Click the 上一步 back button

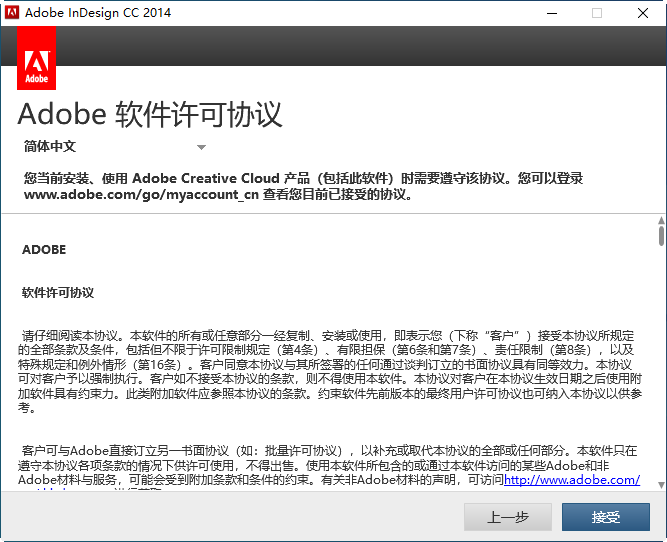[507, 517]
